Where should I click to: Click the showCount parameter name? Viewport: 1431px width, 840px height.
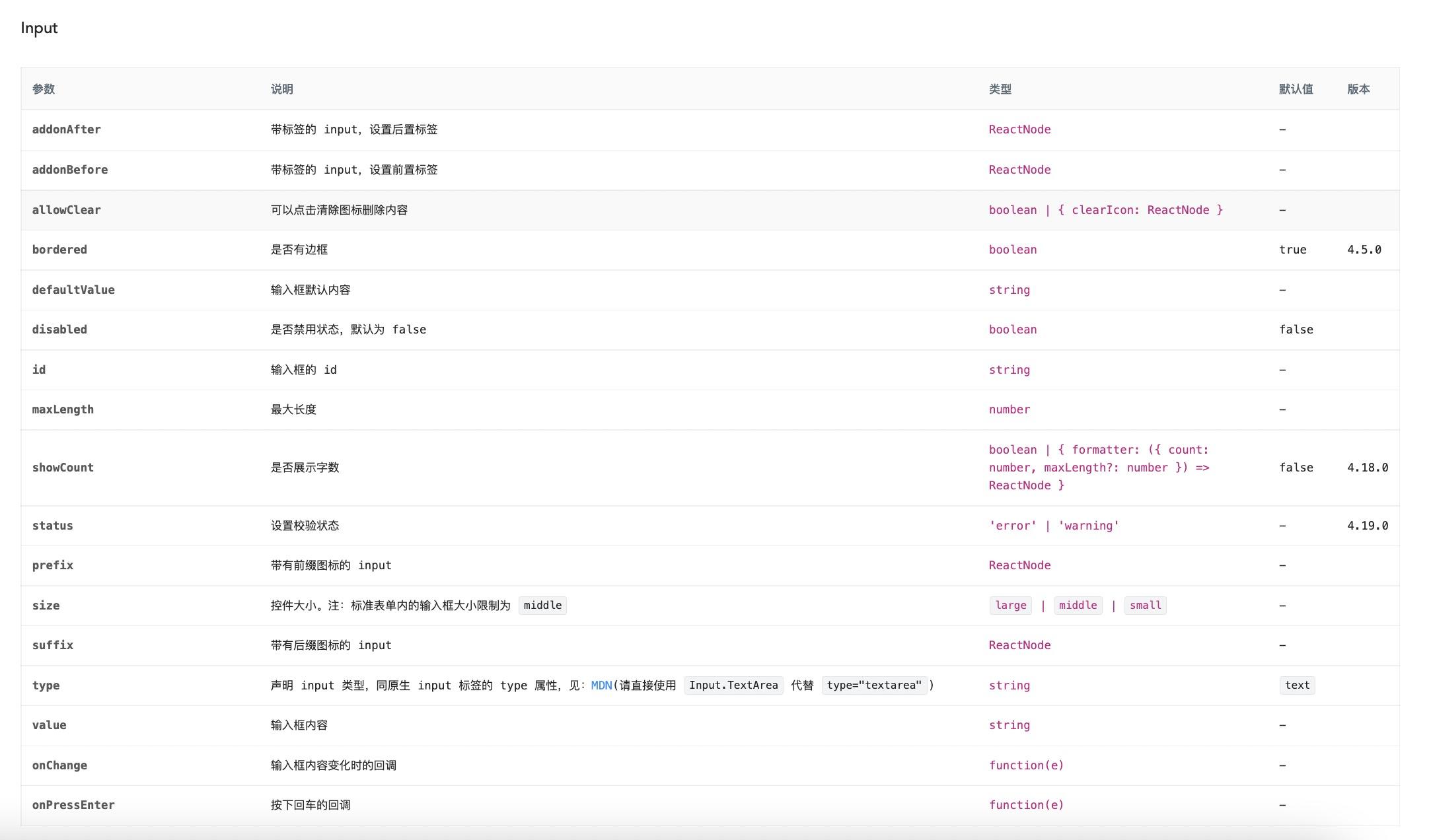[63, 468]
